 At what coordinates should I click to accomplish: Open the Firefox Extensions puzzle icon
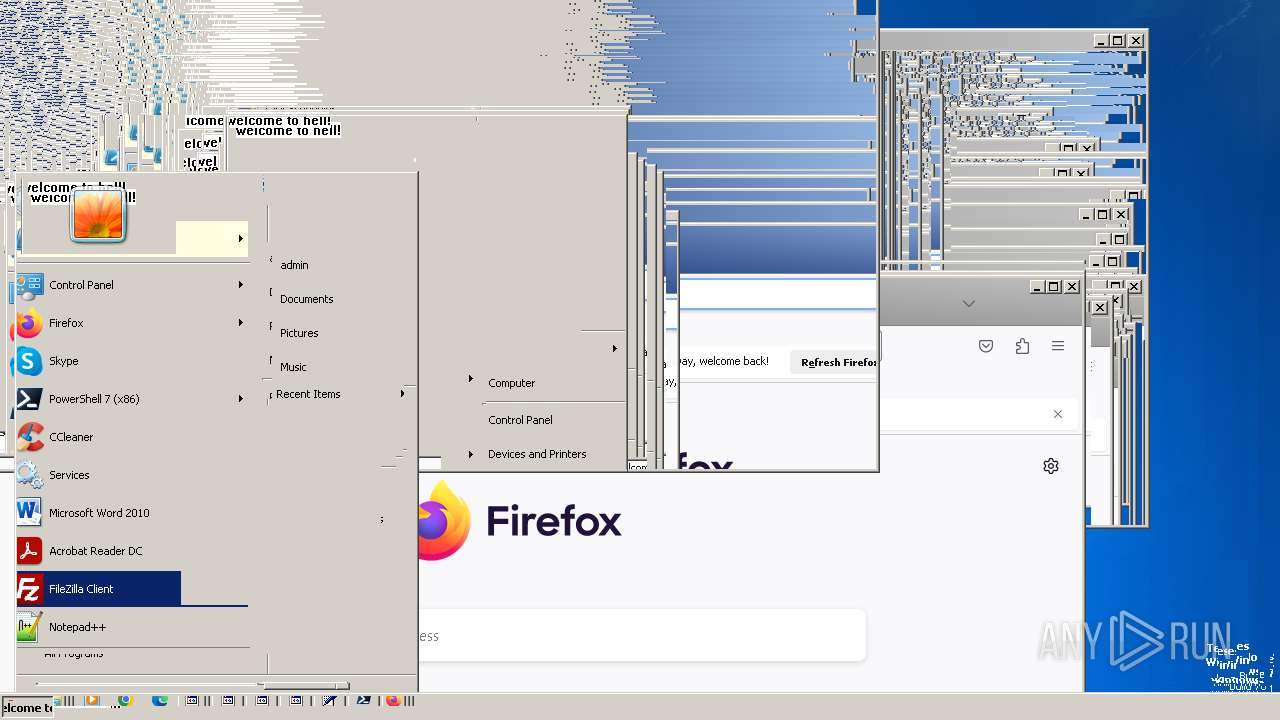point(1022,346)
